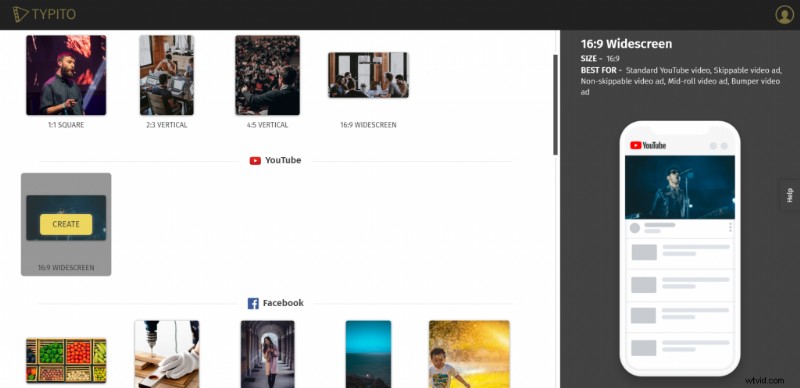Click the 'YouTube' section heading text
This screenshot has height=388, width=800.
[283, 160]
